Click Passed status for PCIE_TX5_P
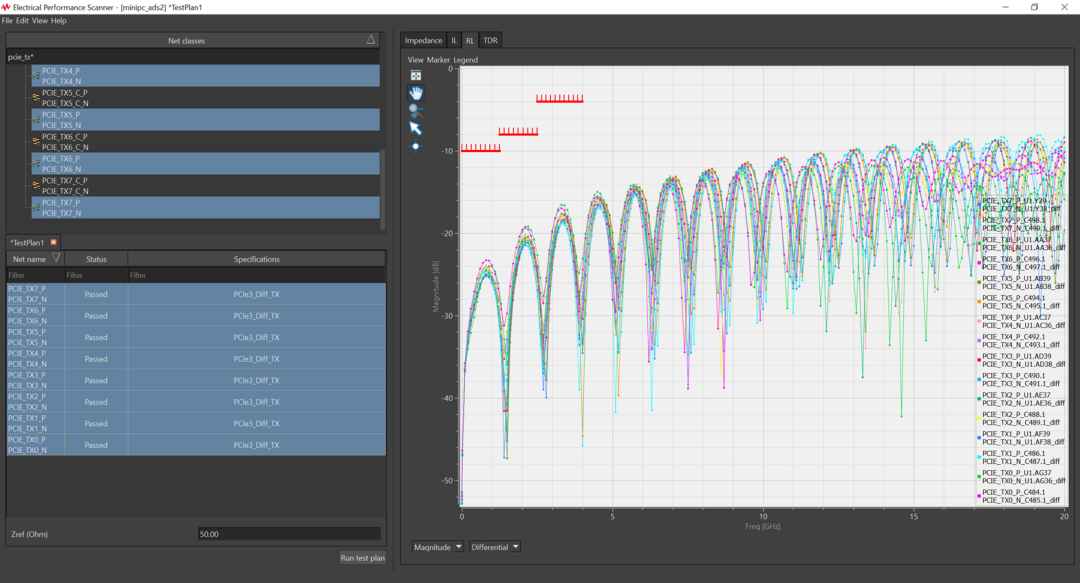1080x583 pixels. tap(96, 338)
